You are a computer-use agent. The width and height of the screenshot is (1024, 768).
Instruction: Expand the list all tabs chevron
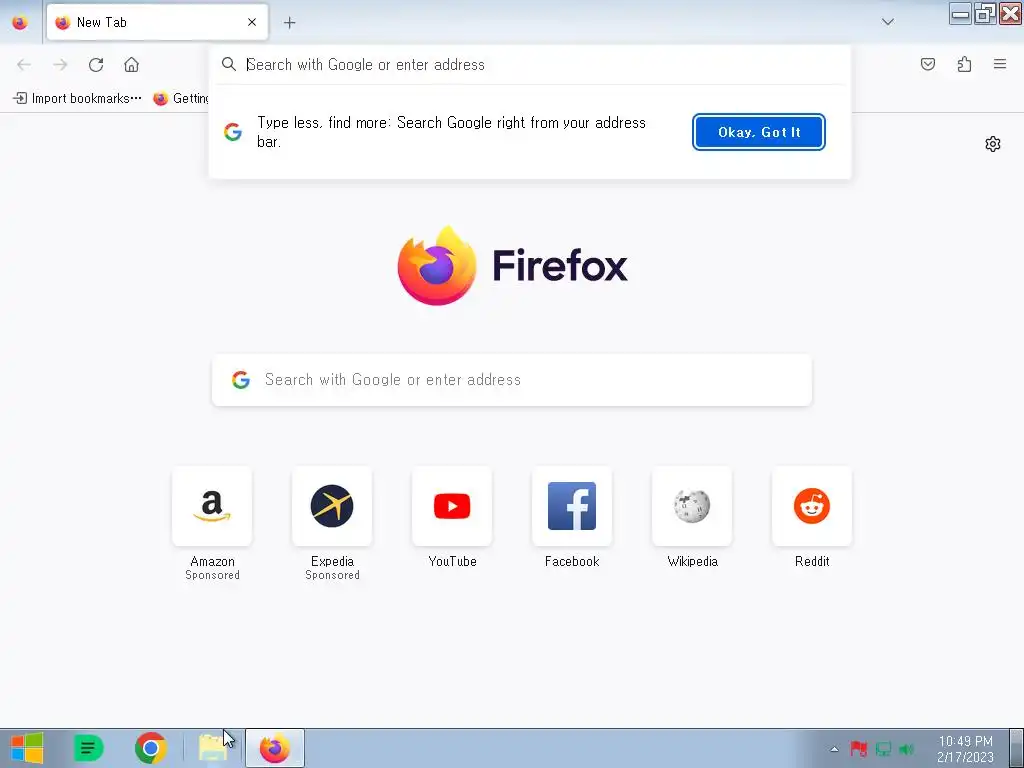coord(887,22)
